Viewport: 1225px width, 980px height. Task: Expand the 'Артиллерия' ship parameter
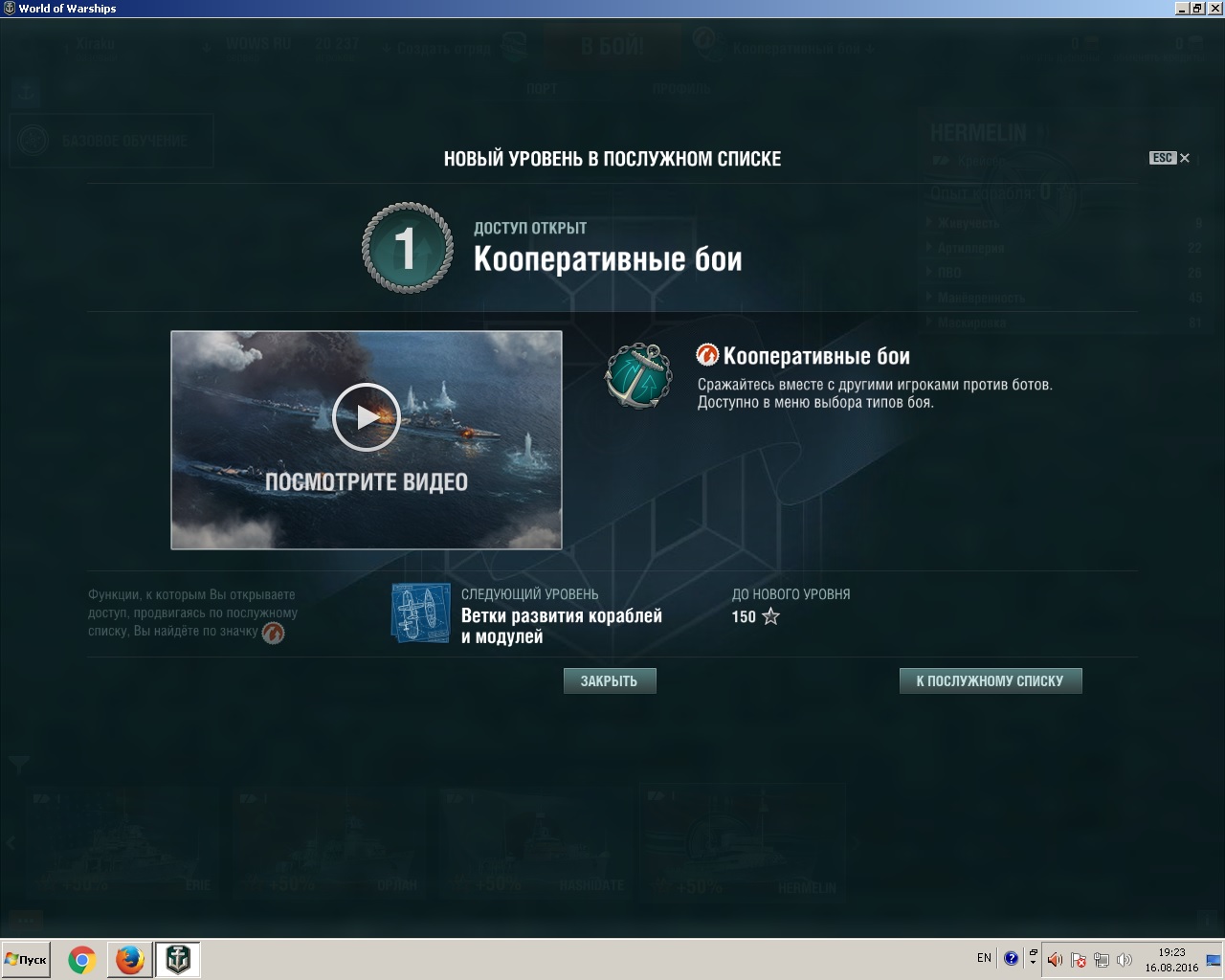point(1064,248)
